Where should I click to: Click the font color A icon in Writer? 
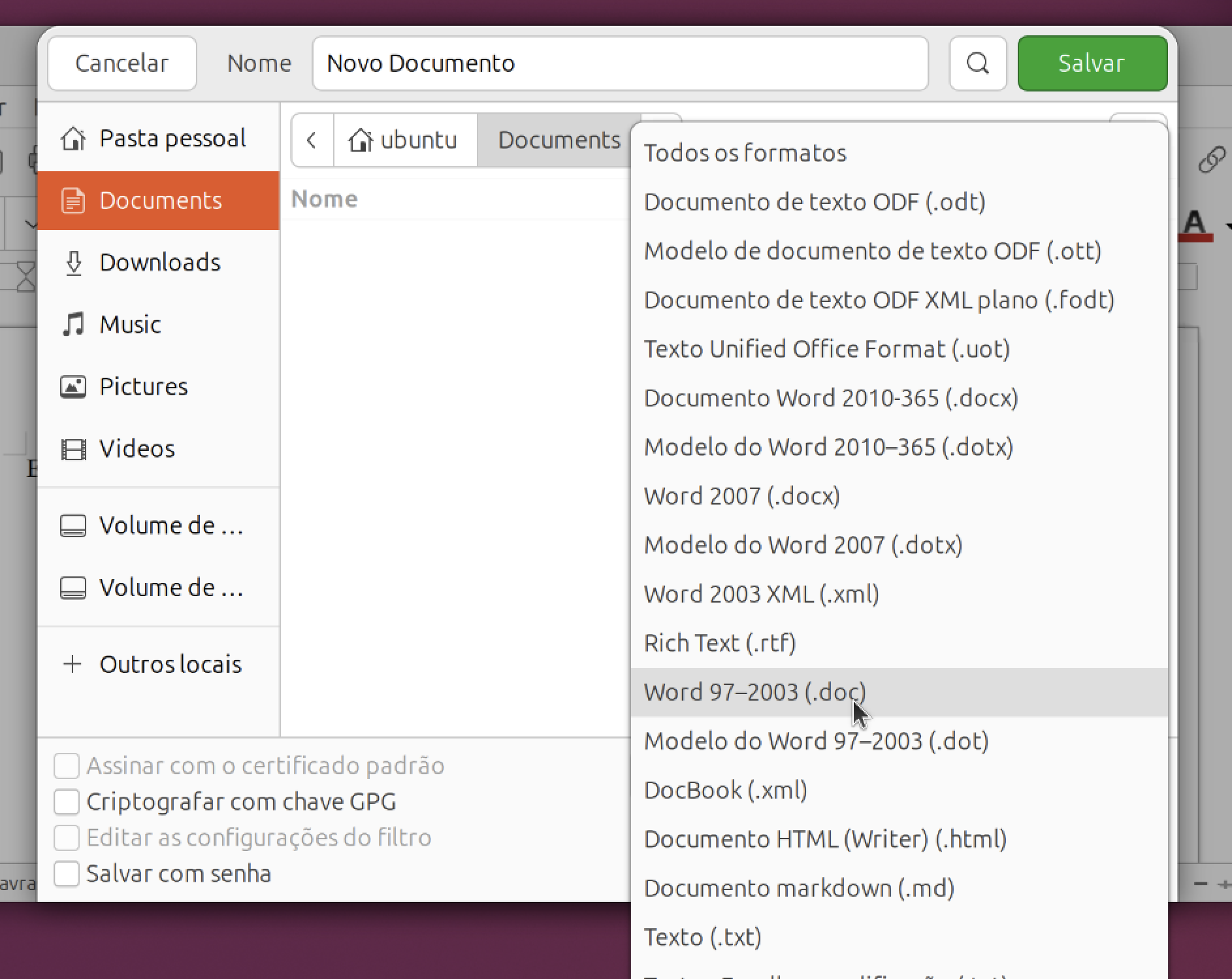pyautogui.click(x=1195, y=225)
